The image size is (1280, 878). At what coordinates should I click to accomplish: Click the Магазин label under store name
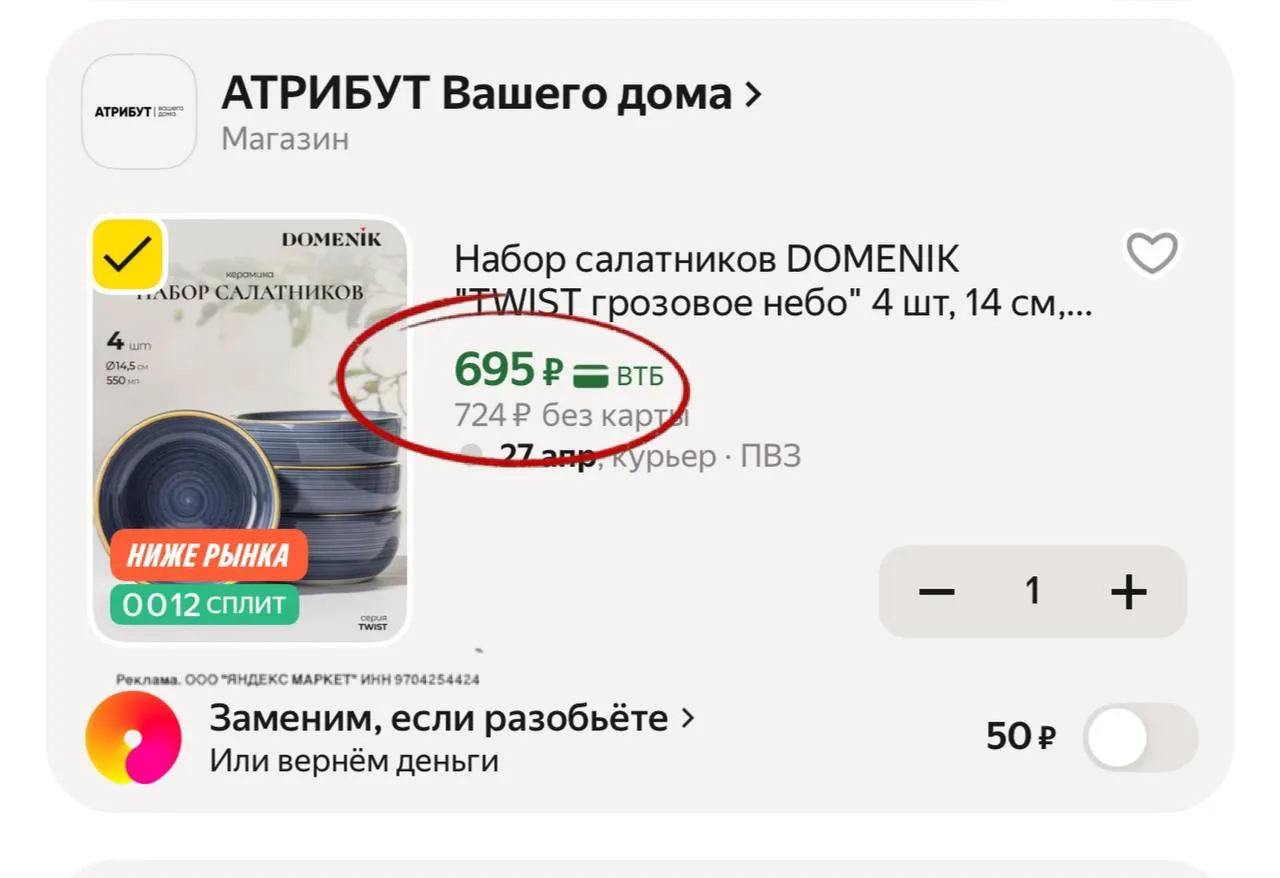click(285, 139)
